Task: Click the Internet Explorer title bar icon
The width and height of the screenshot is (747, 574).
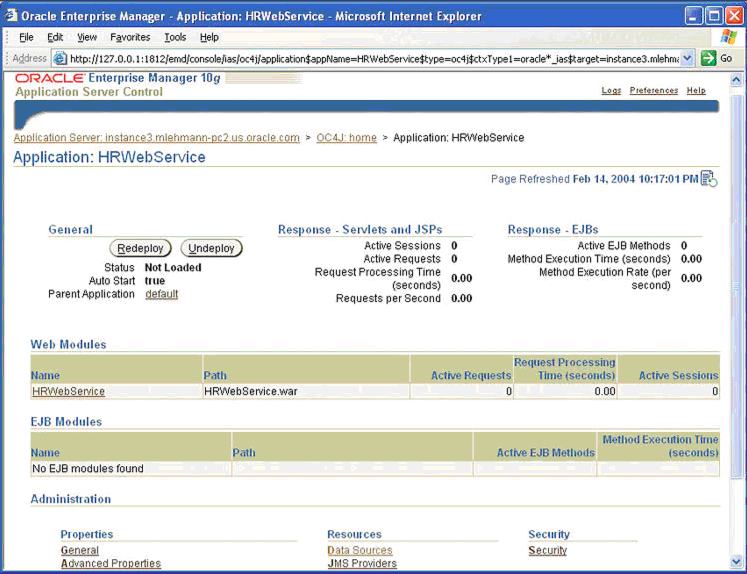Action: coord(11,16)
